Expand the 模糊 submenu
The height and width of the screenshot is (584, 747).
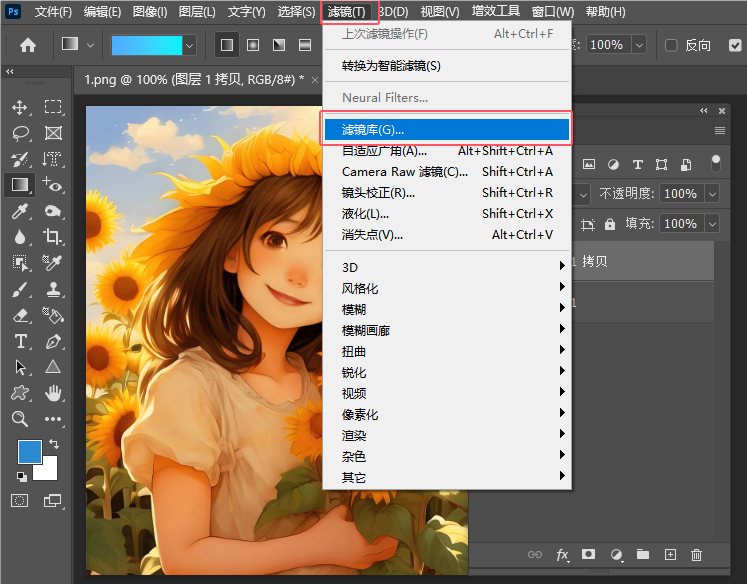[447, 309]
